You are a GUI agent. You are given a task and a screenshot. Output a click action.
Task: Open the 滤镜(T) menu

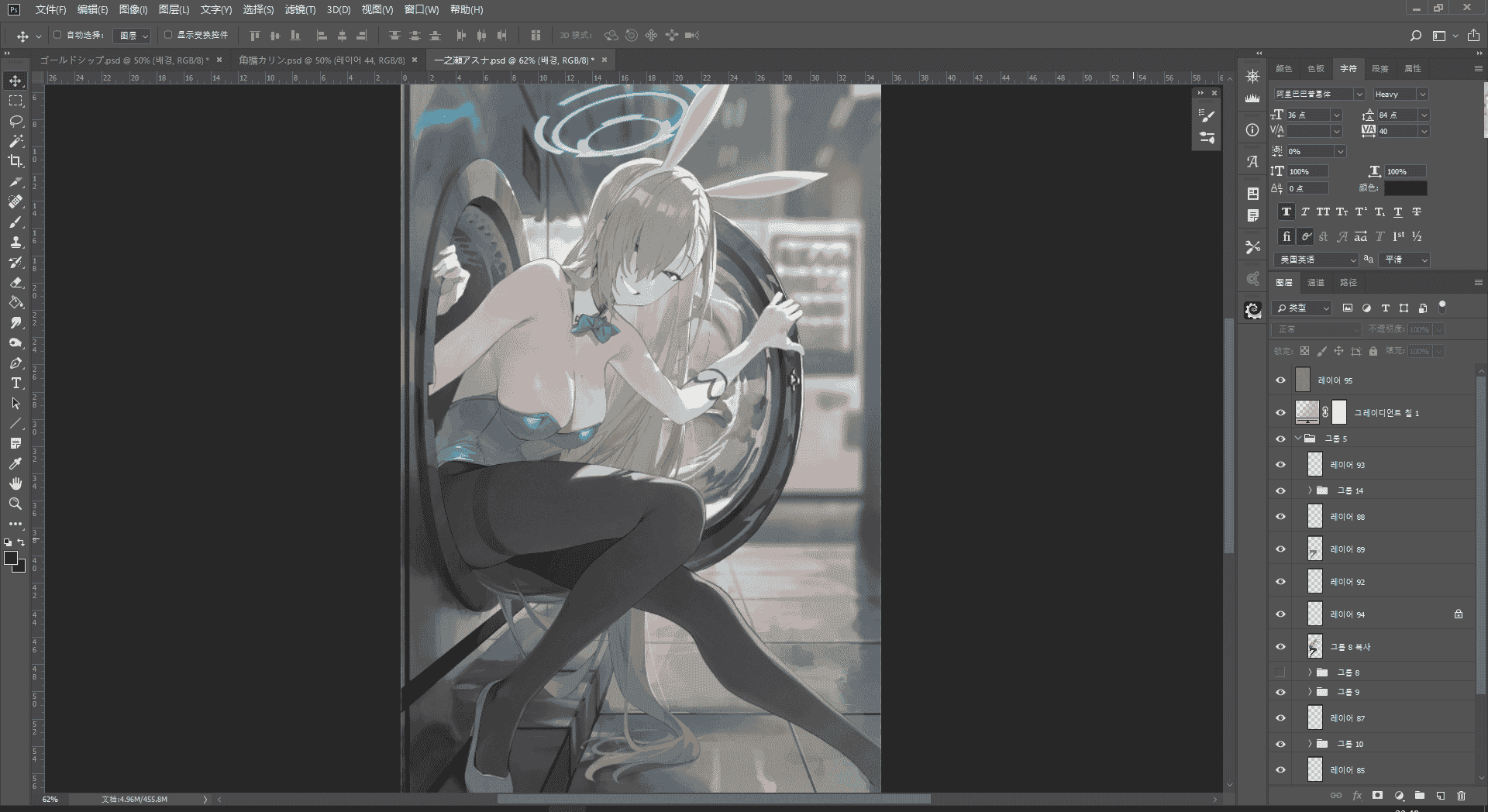300,9
